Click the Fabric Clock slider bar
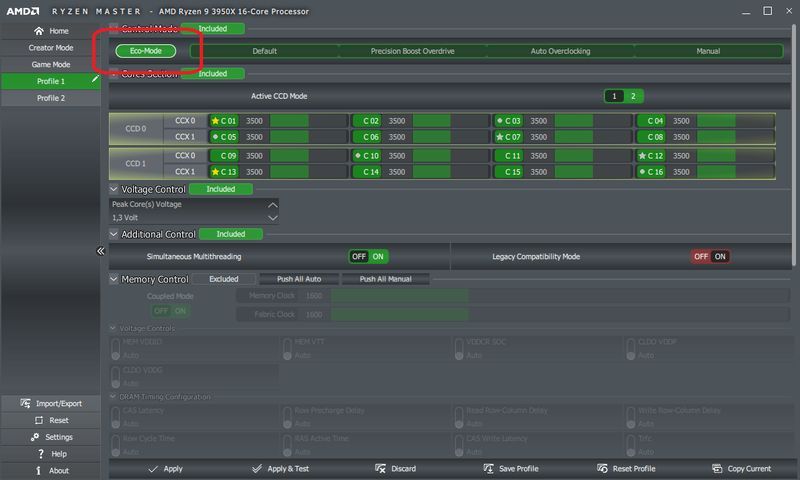The height and width of the screenshot is (480, 800). coord(560,314)
